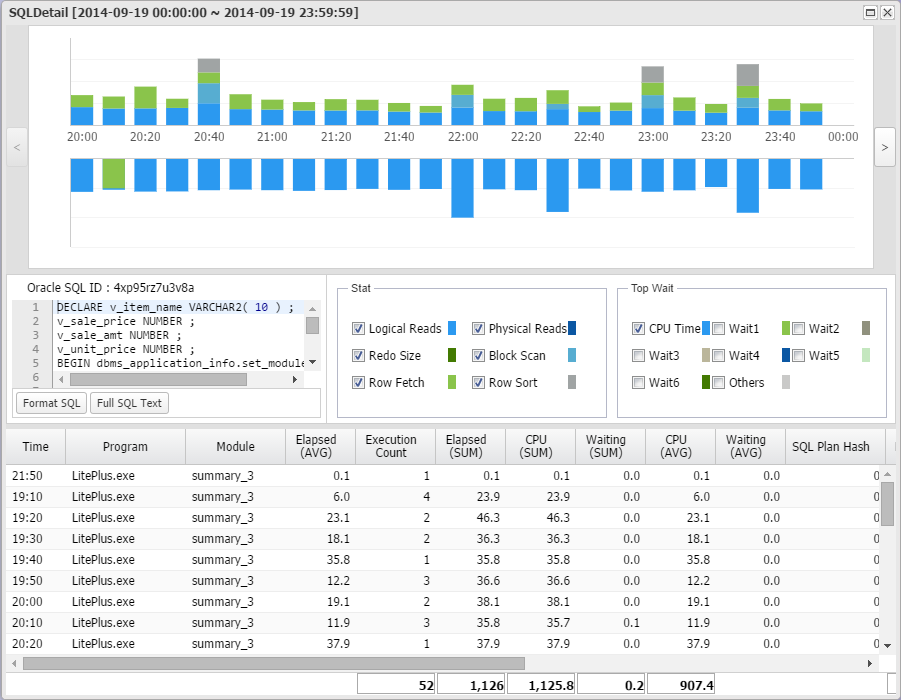The width and height of the screenshot is (901, 700).
Task: Click the SQL text vertical scrollbar thumb
Action: (x=313, y=325)
